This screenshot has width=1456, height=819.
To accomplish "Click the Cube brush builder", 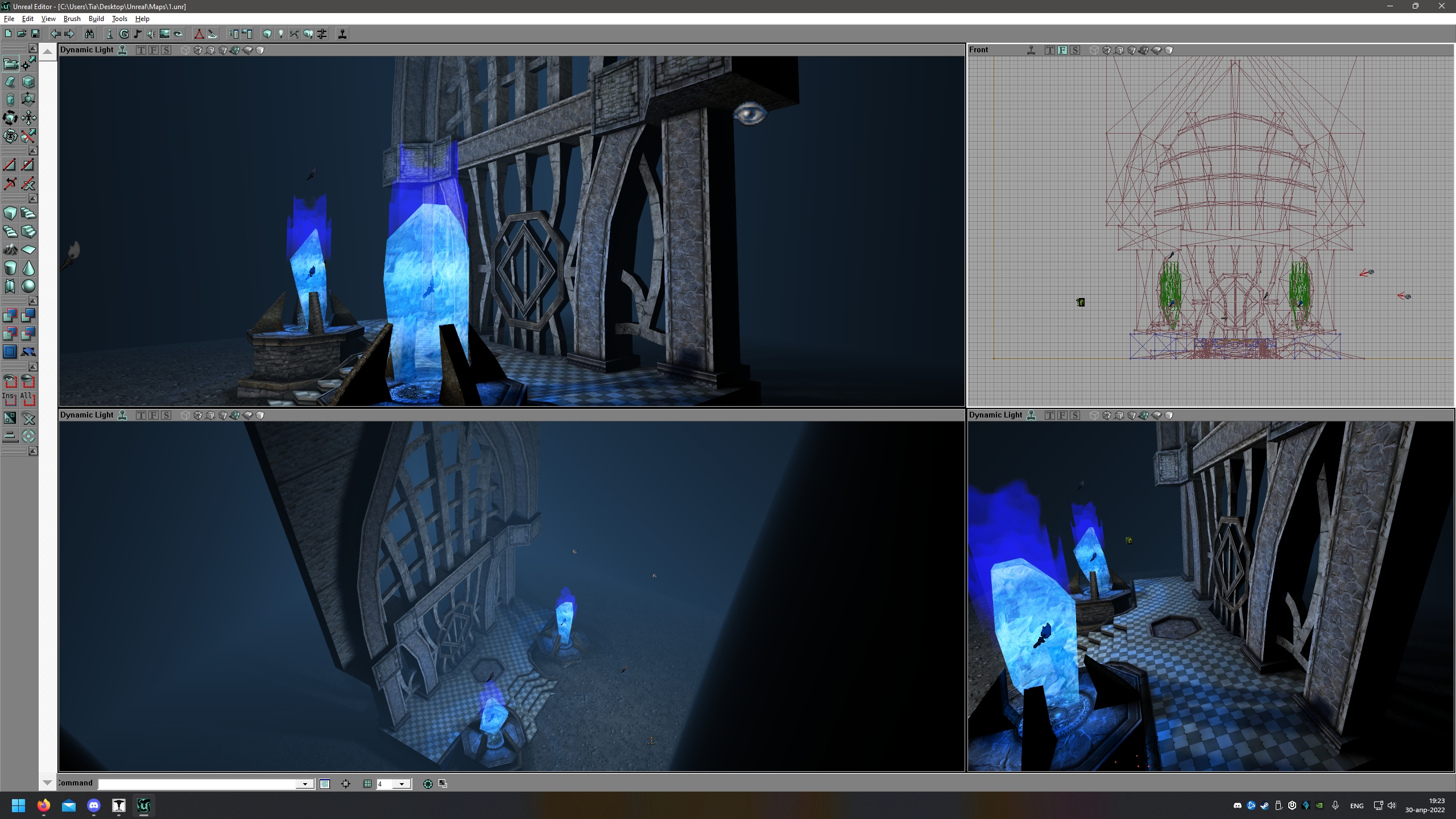I will coord(10,213).
